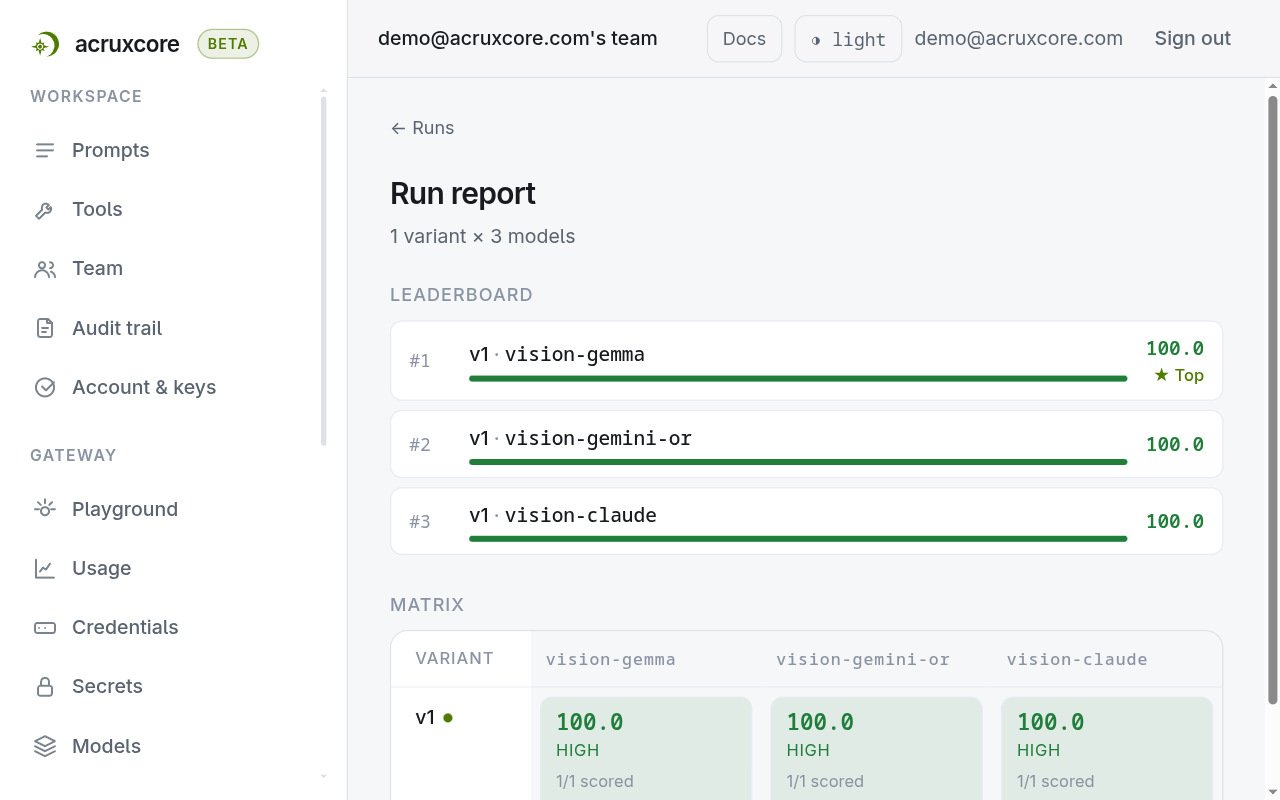Click the Secrets lock icon

(x=45, y=687)
